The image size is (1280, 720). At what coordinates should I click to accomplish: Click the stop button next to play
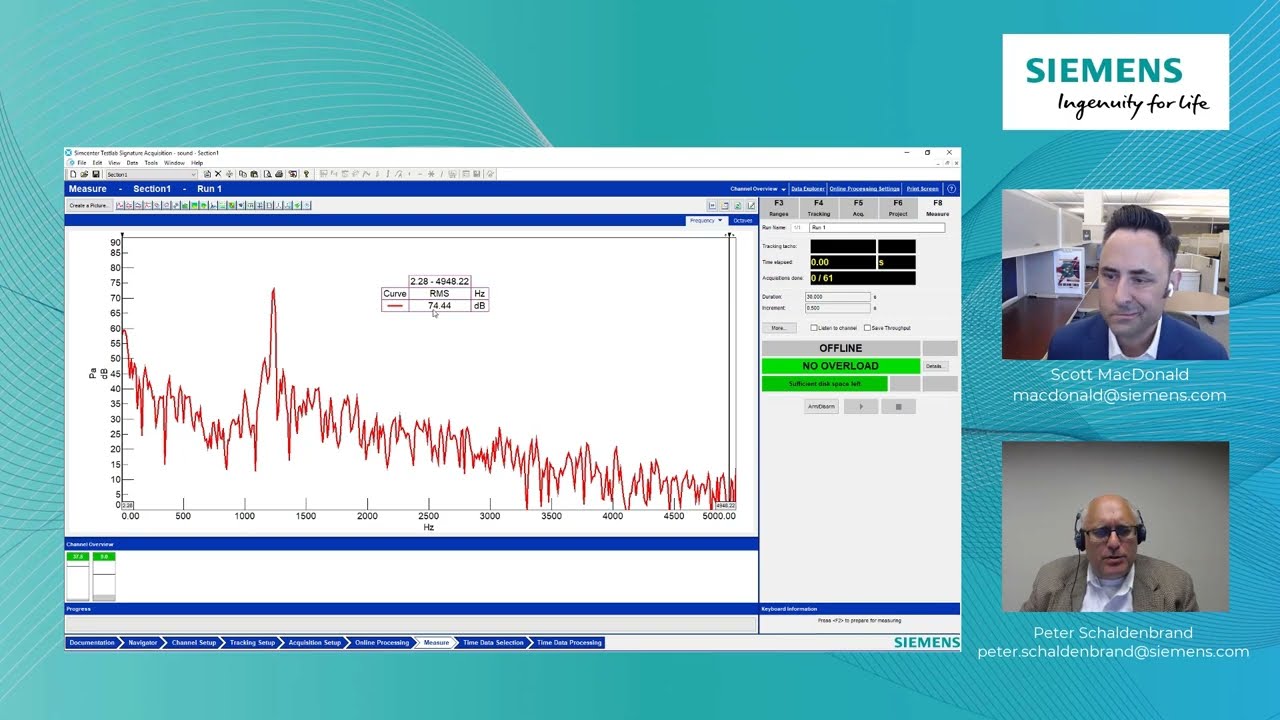click(x=898, y=407)
